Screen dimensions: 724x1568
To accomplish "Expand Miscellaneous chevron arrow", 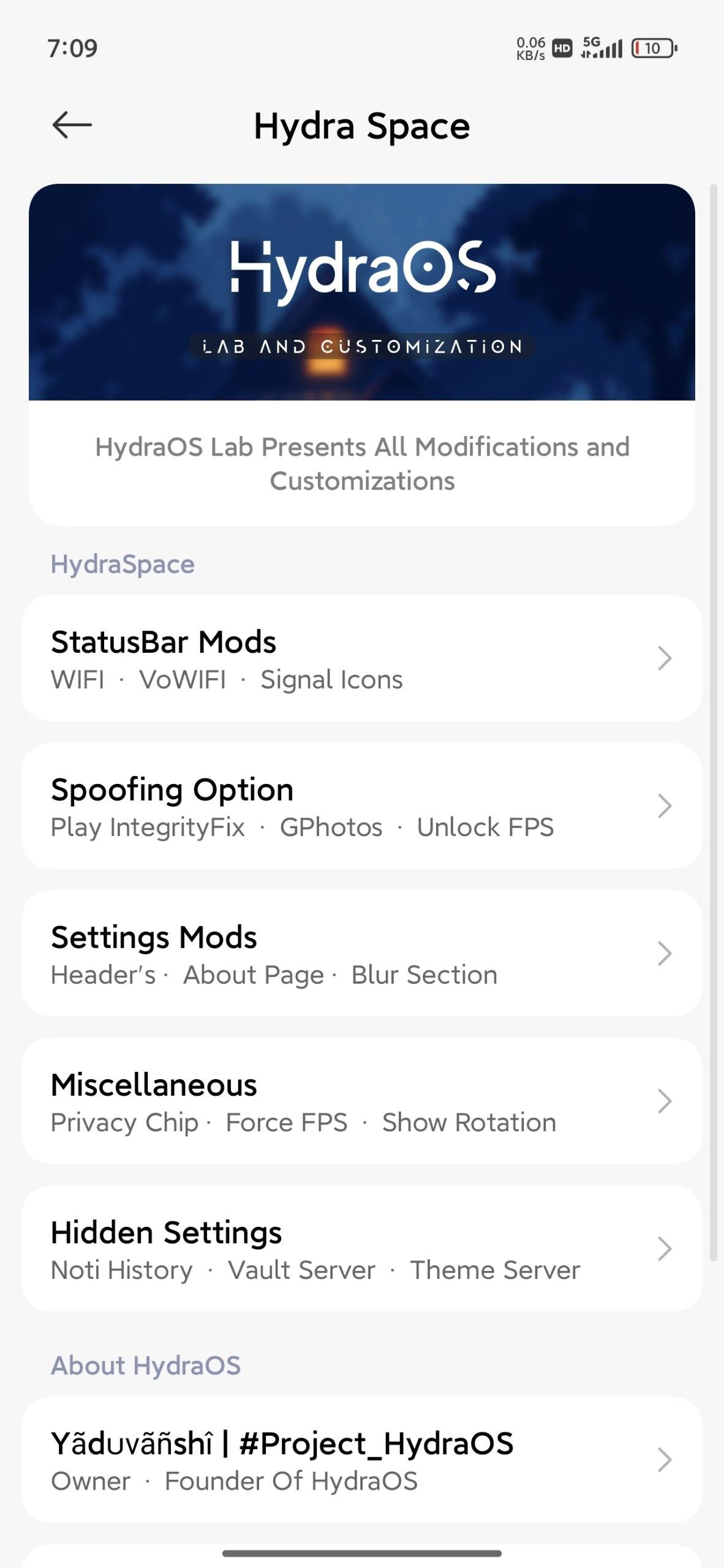I will (665, 1101).
